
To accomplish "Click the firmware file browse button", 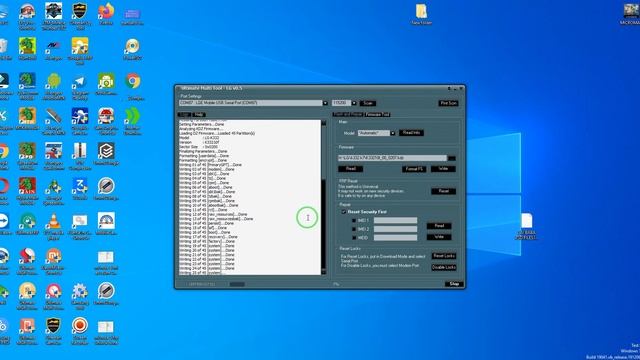I will coord(451,158).
